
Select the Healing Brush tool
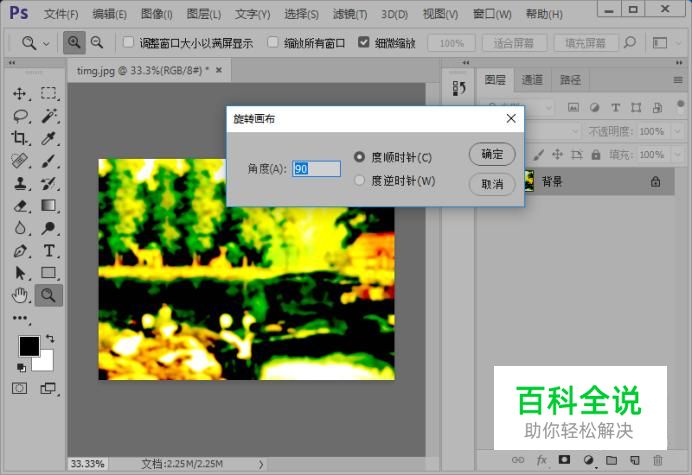pyautogui.click(x=19, y=161)
